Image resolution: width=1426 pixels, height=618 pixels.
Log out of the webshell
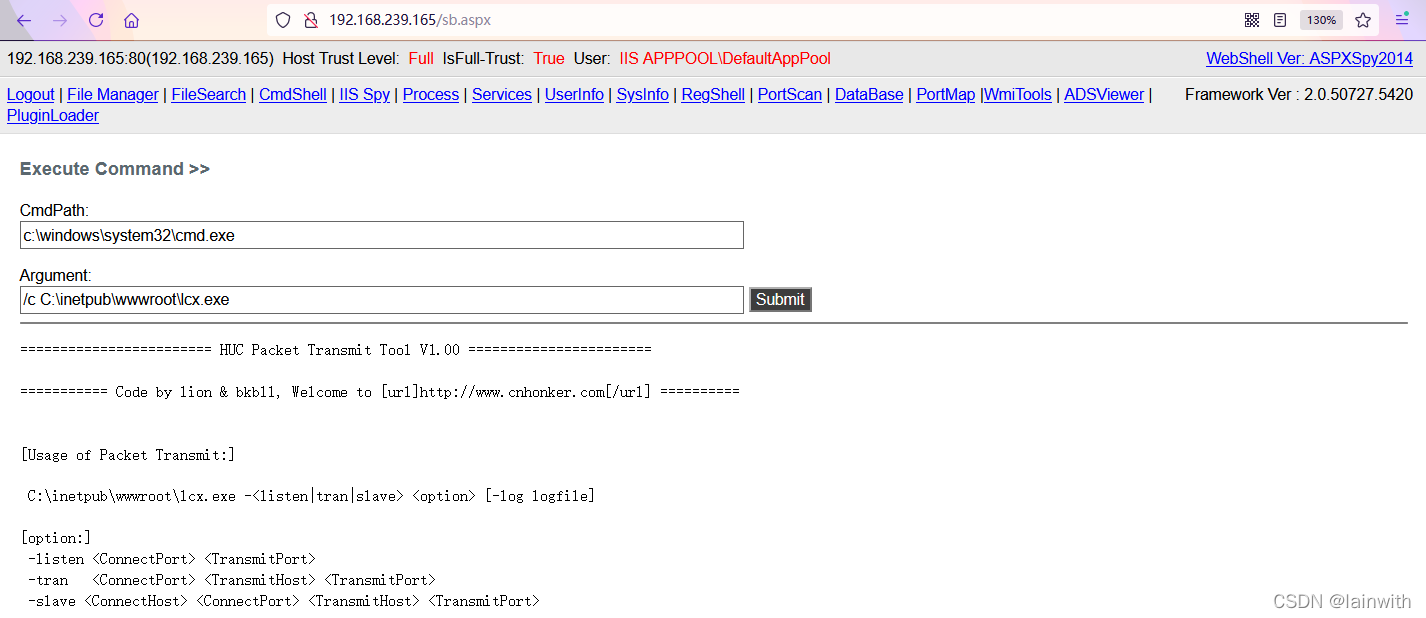tap(31, 95)
